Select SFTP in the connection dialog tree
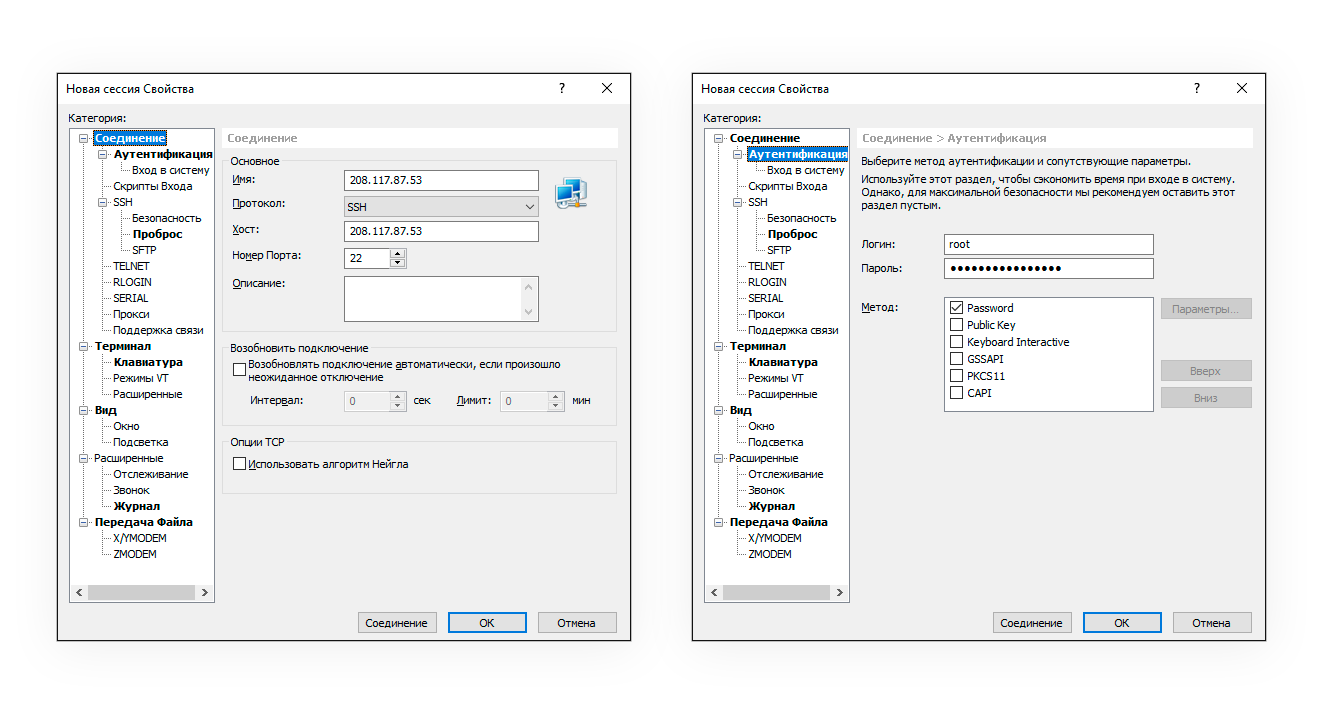The image size is (1322, 714). [x=144, y=251]
